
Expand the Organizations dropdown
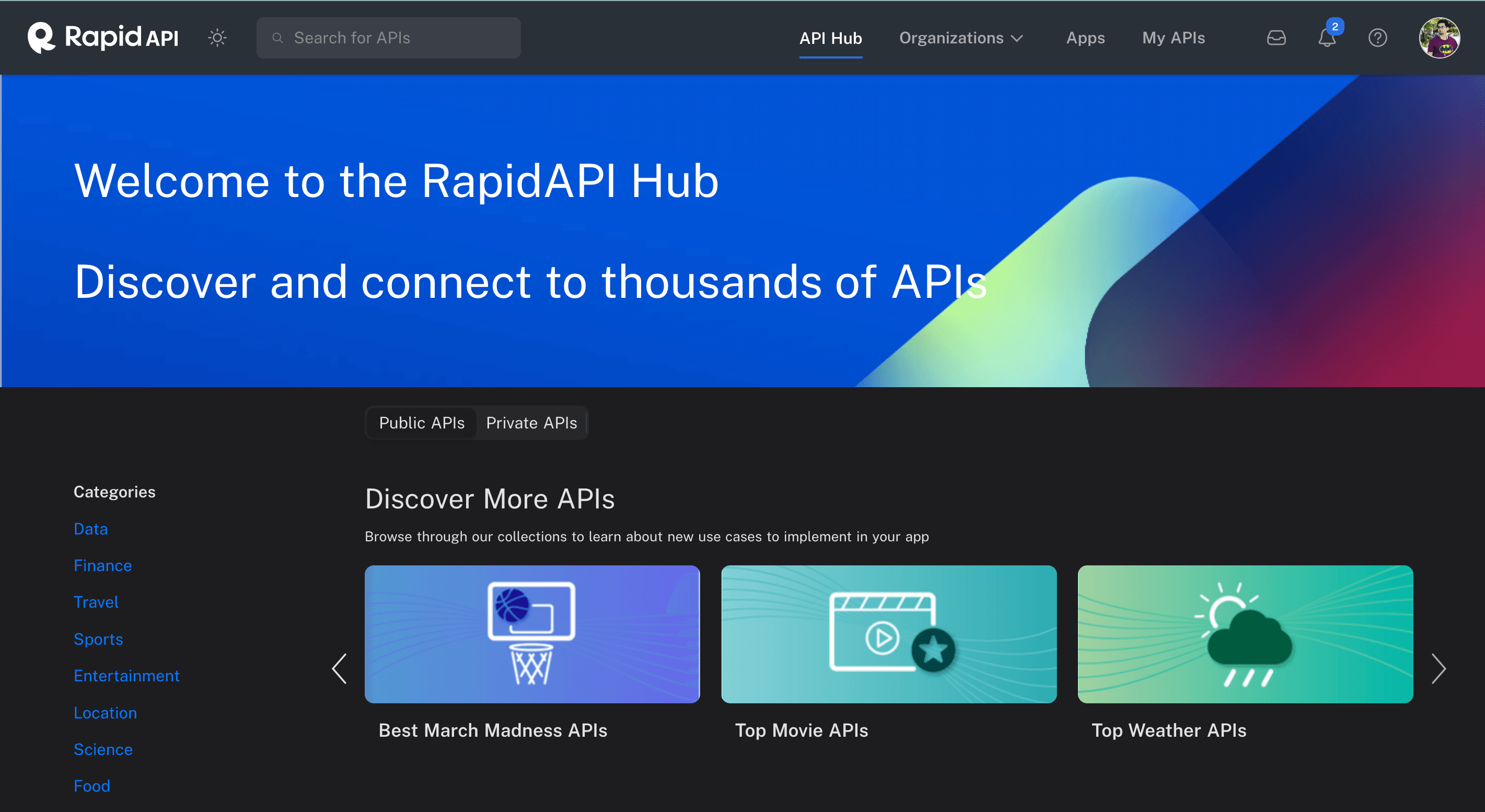pos(961,38)
